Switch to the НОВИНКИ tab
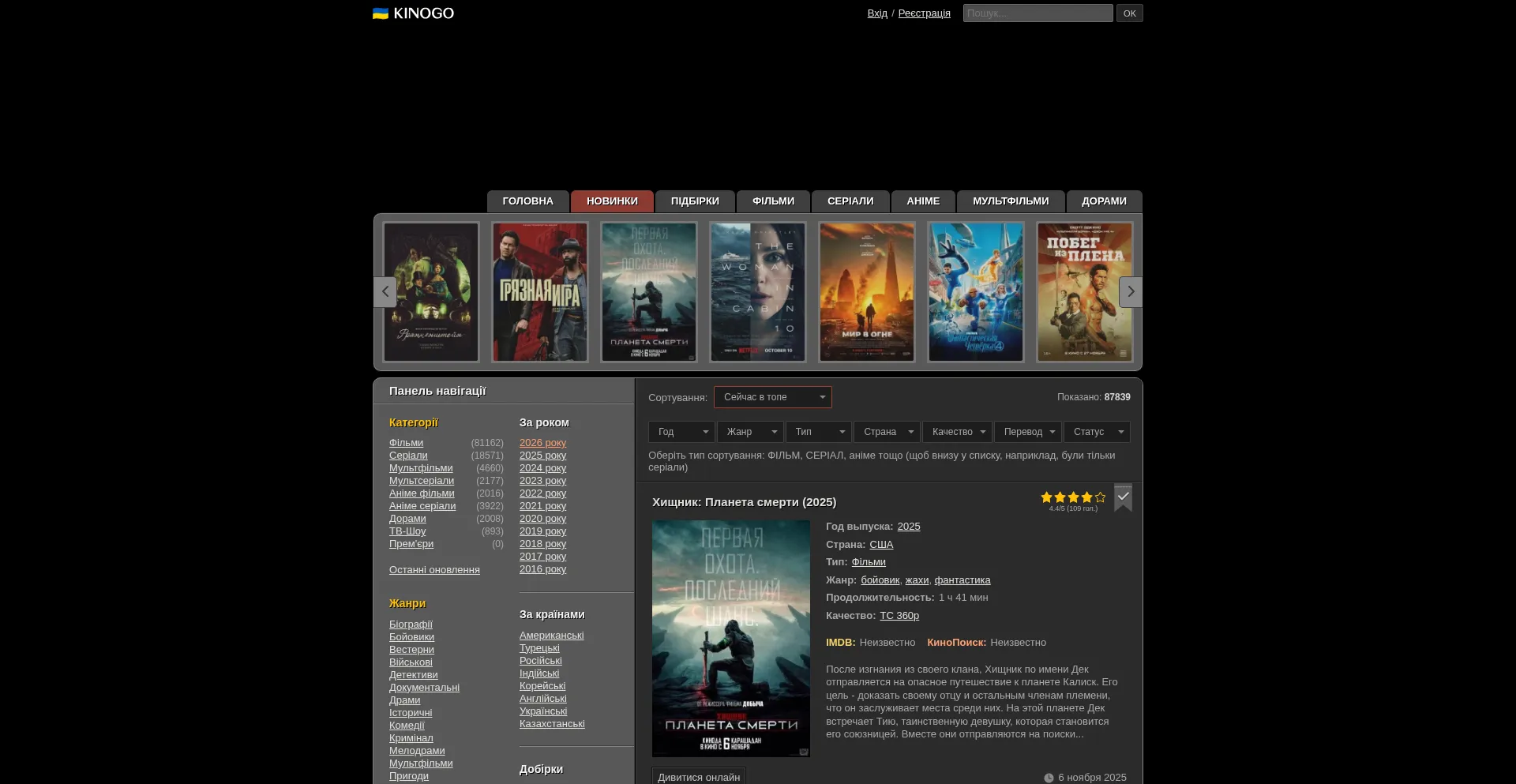Screen dimensions: 1516x784 (612, 201)
